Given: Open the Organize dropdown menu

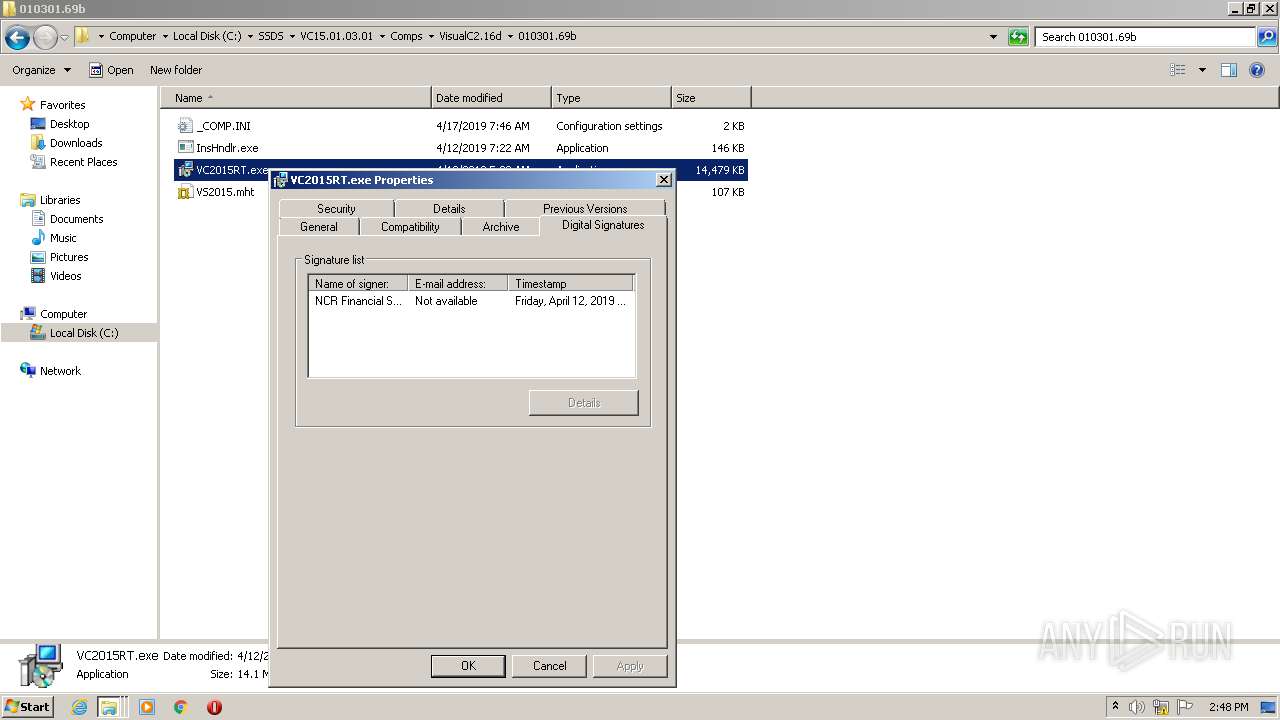Looking at the screenshot, I should 42,70.
